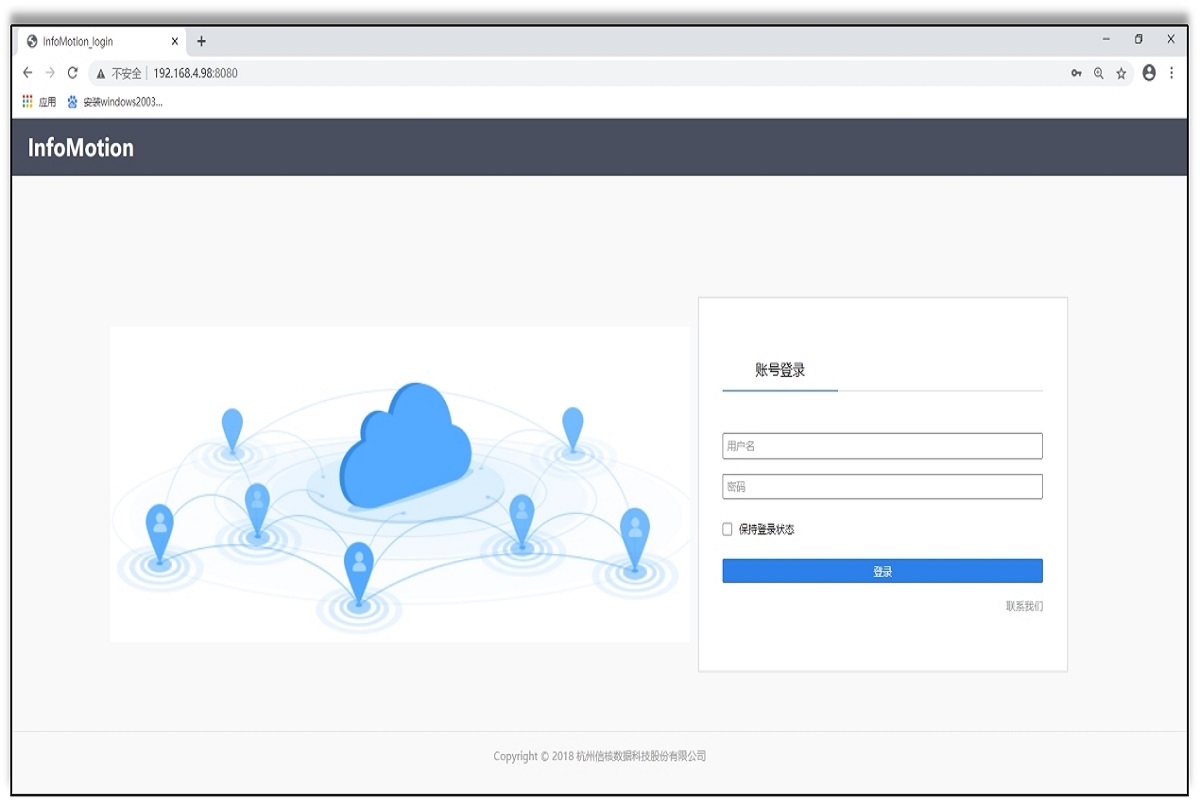
Task: Click the zoom magnifier icon in address bar
Action: click(1099, 73)
